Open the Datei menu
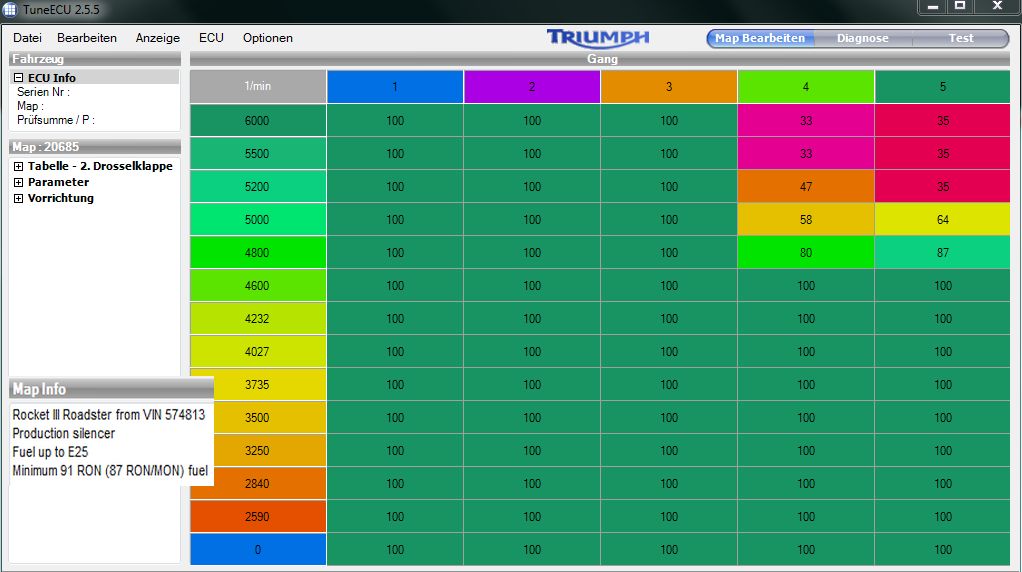Screen dimensions: 1022x572 [x=27, y=38]
